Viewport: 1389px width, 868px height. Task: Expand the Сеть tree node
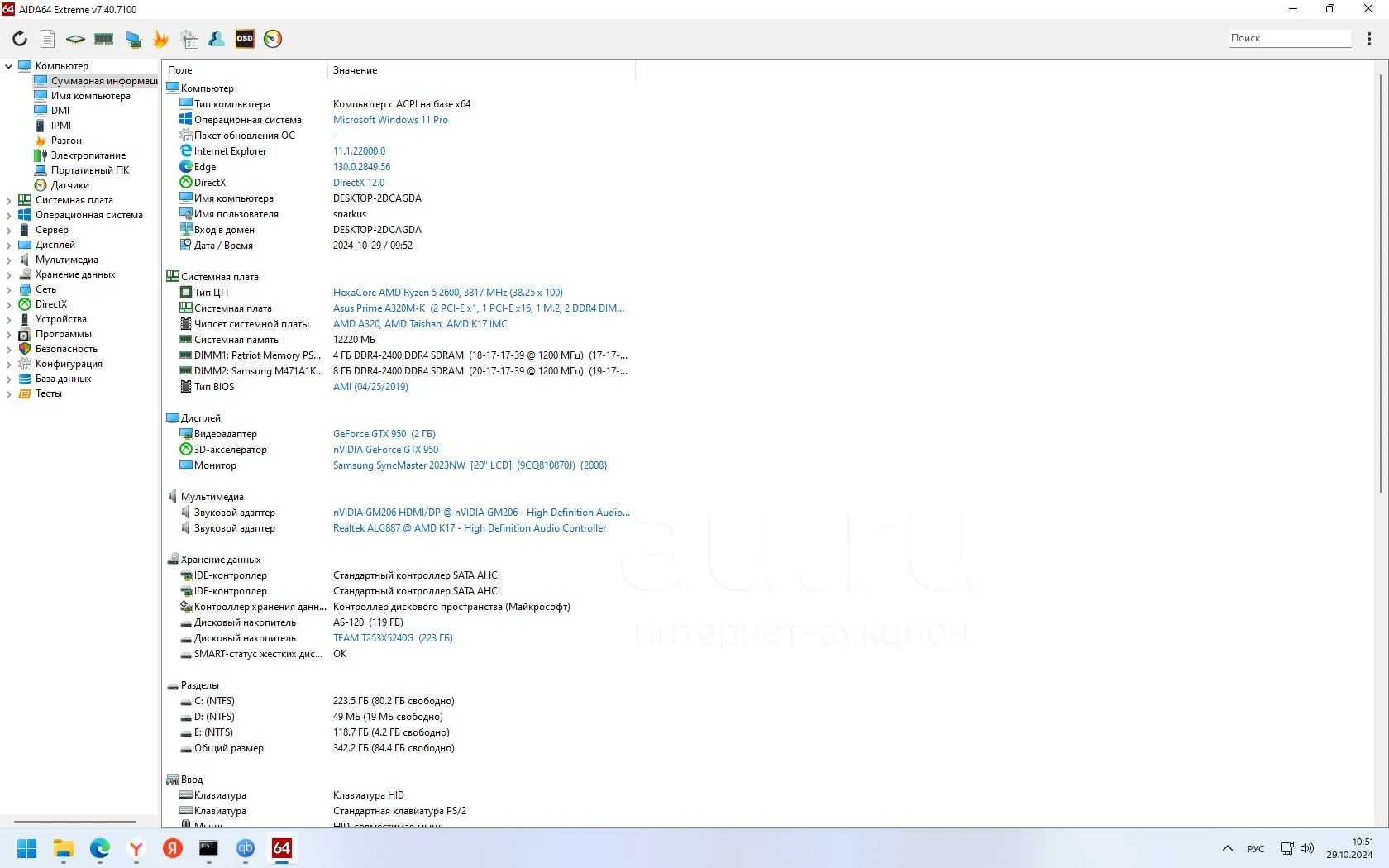click(9, 289)
